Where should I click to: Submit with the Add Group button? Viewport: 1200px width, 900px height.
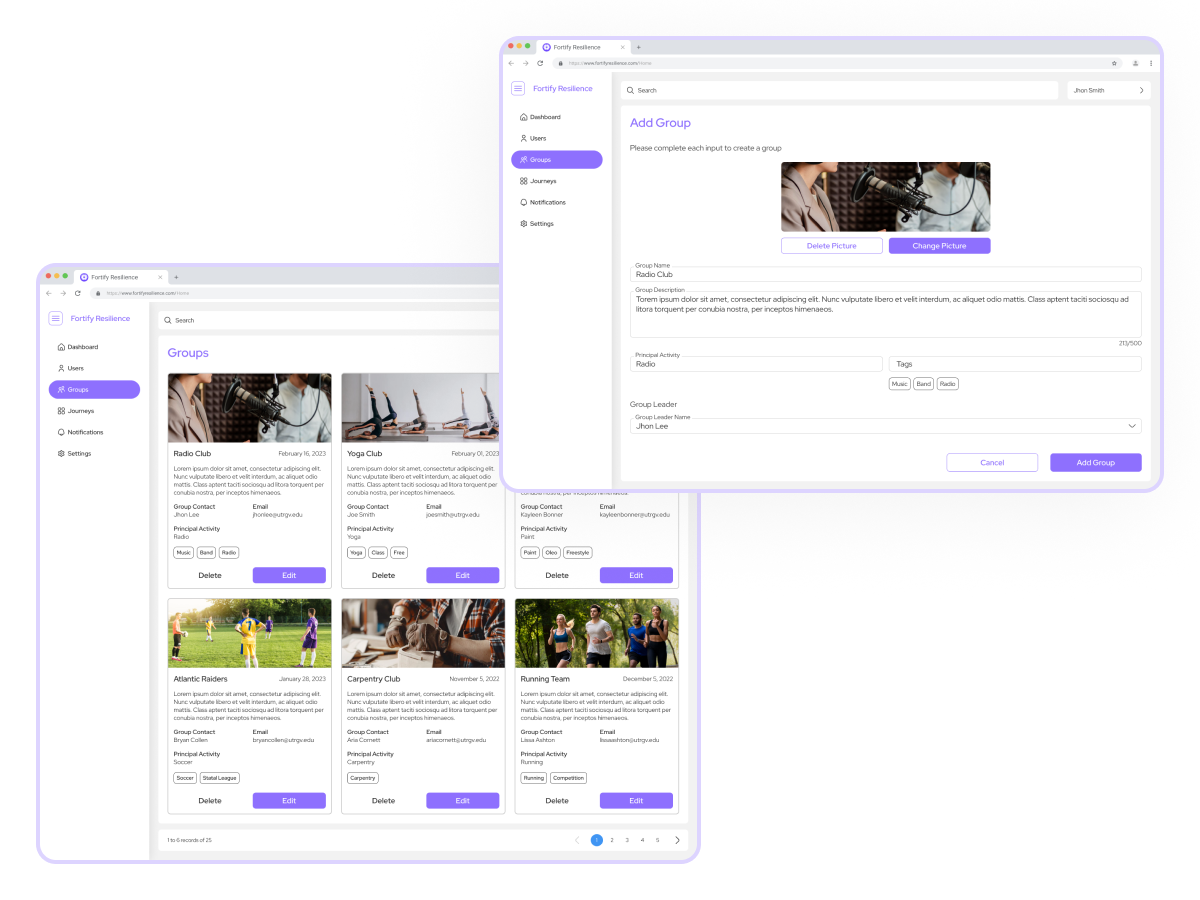(1096, 463)
